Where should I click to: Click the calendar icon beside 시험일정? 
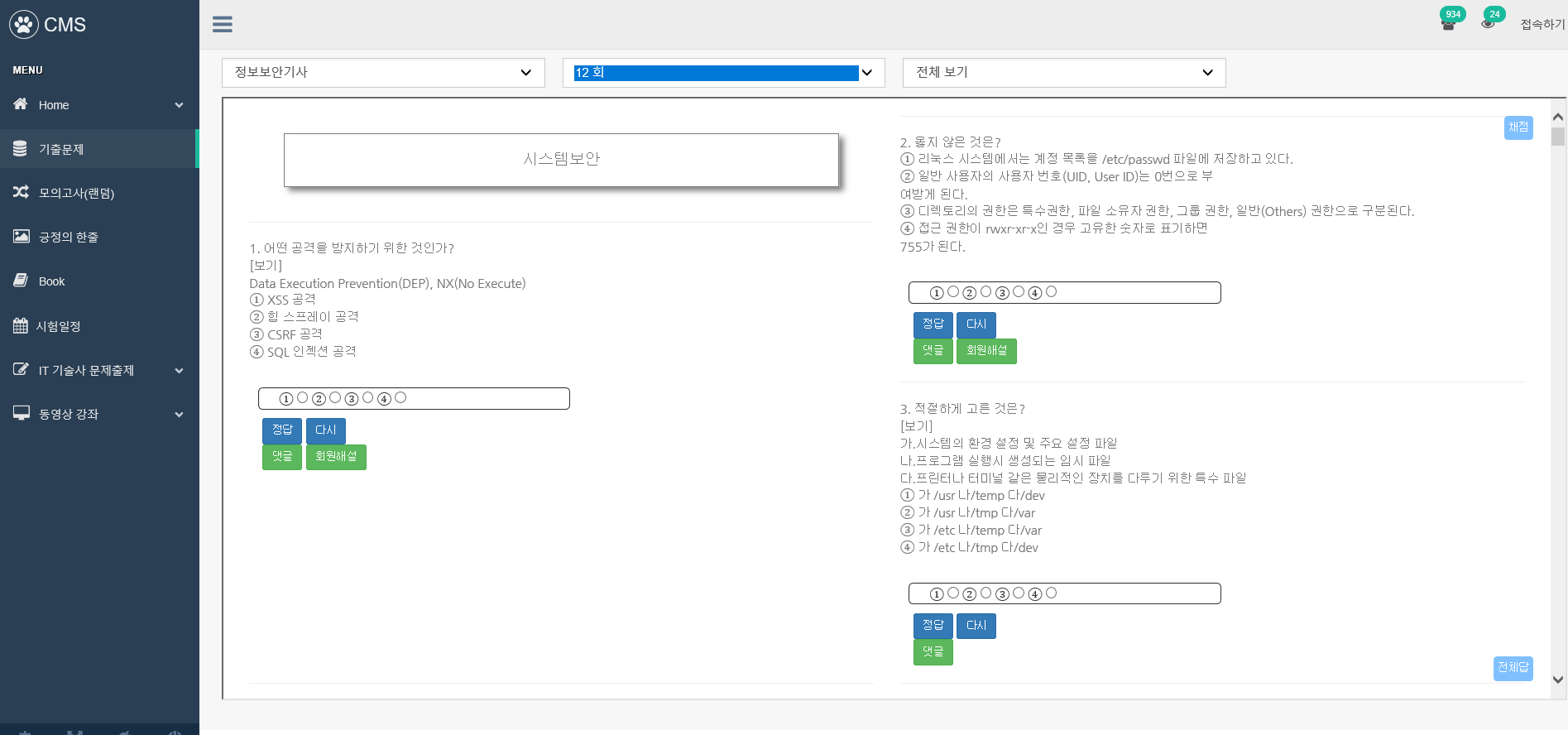[21, 325]
